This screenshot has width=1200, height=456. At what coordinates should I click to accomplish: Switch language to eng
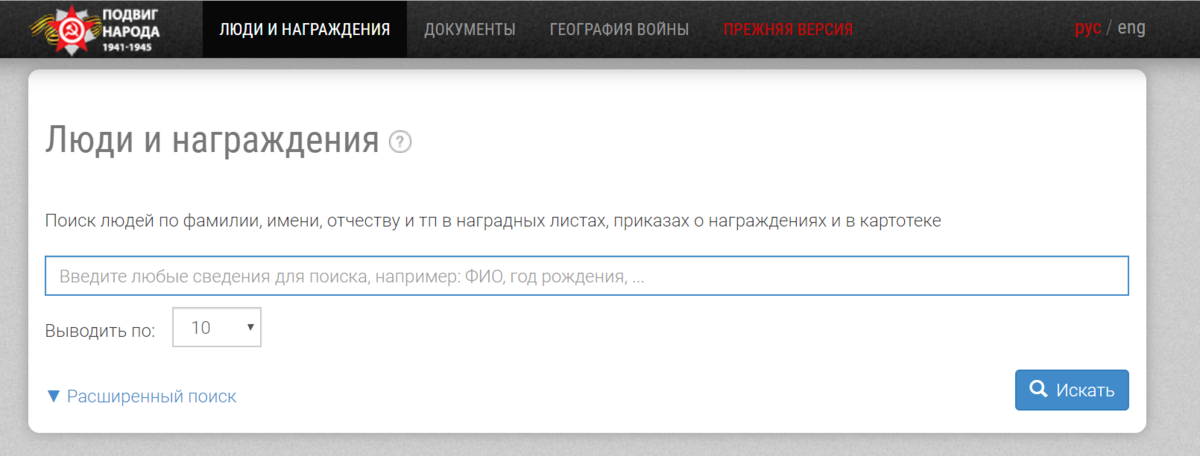1131,28
